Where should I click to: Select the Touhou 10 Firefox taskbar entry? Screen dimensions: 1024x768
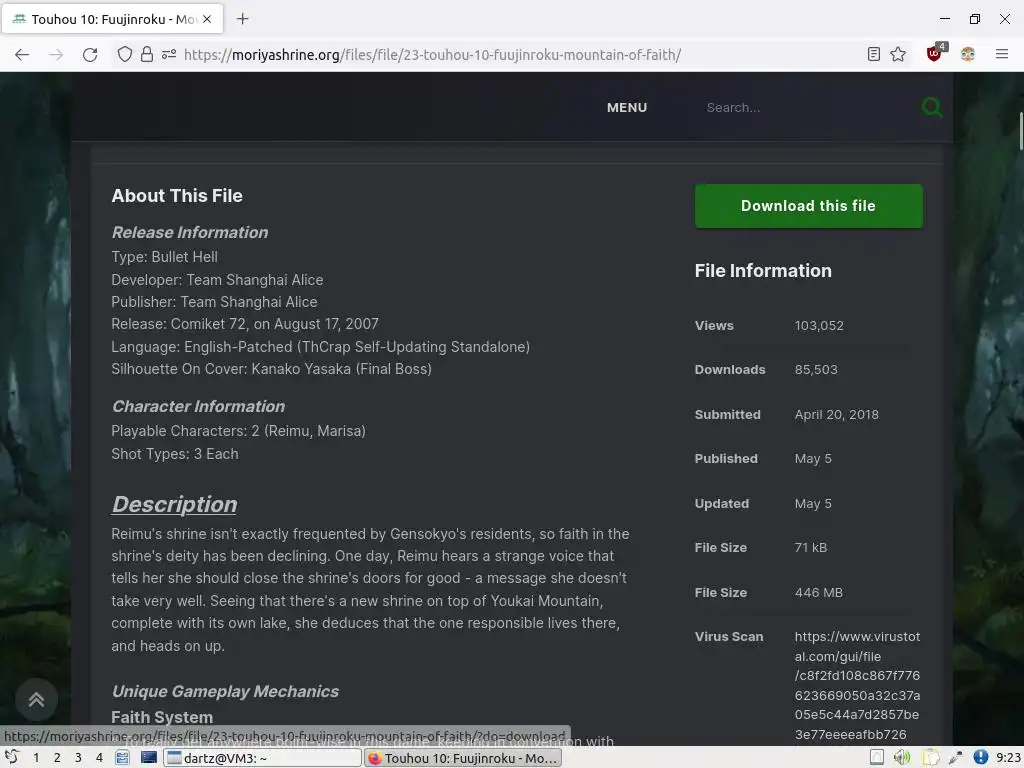tap(462, 758)
